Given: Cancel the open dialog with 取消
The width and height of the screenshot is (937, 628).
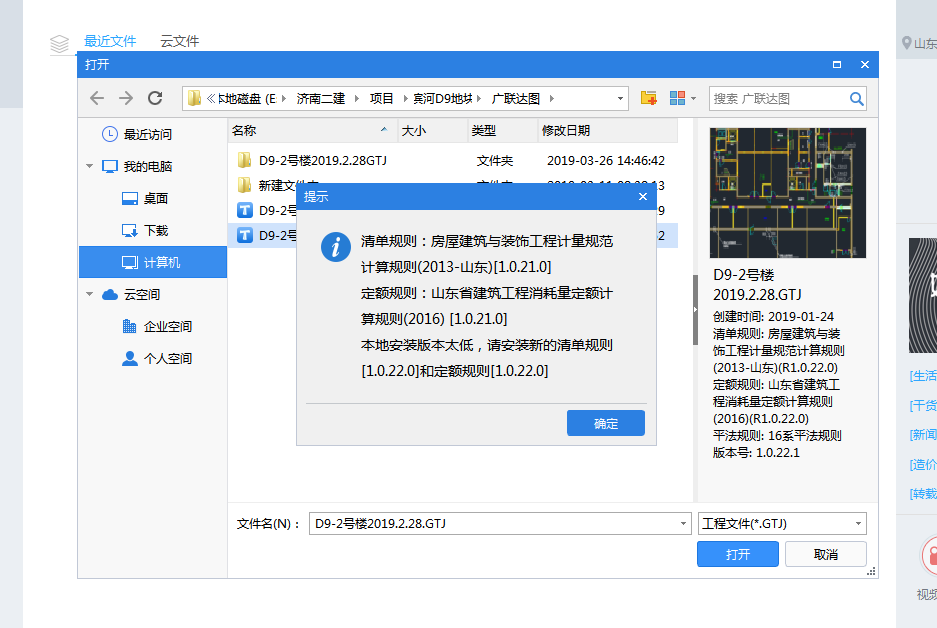Looking at the screenshot, I should click(x=825, y=554).
